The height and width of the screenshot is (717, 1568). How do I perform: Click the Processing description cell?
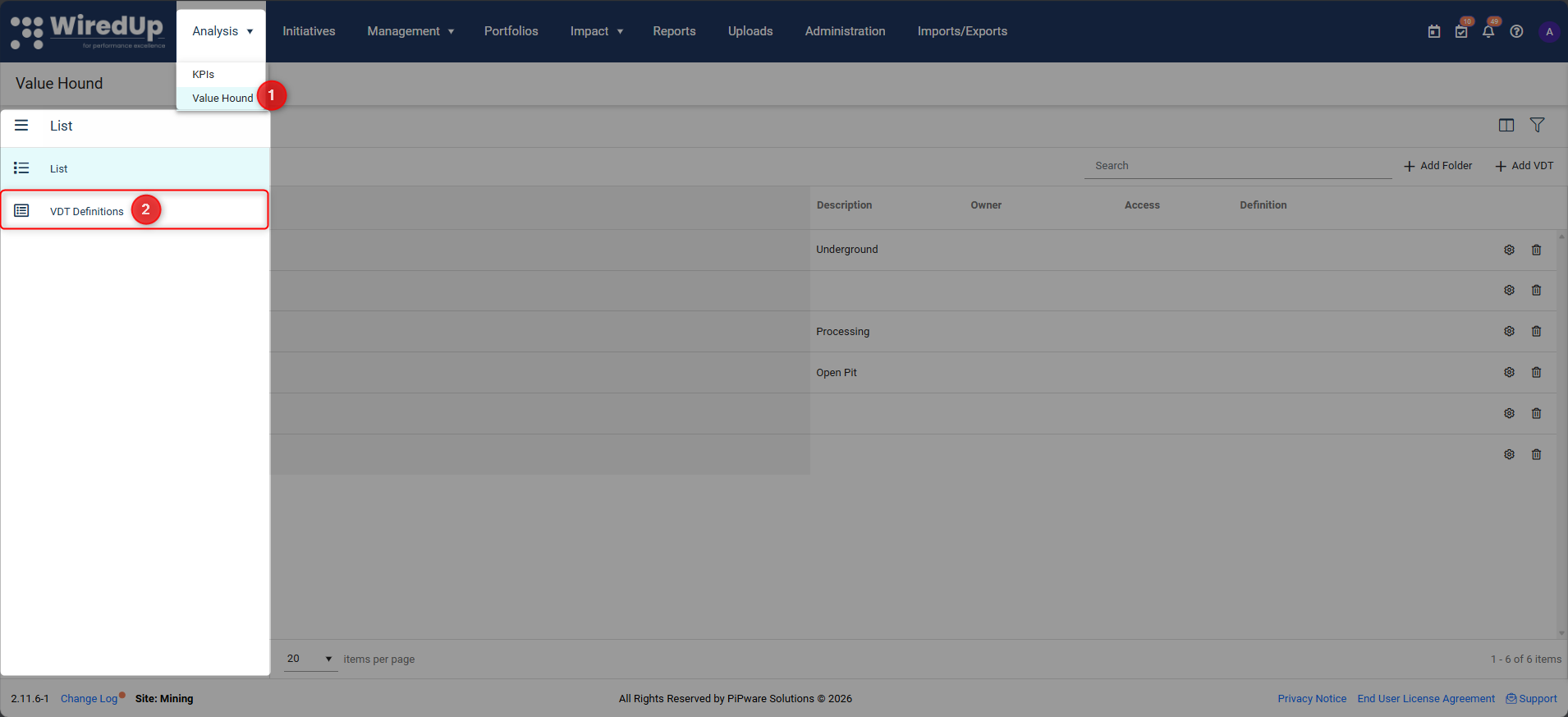pos(842,332)
